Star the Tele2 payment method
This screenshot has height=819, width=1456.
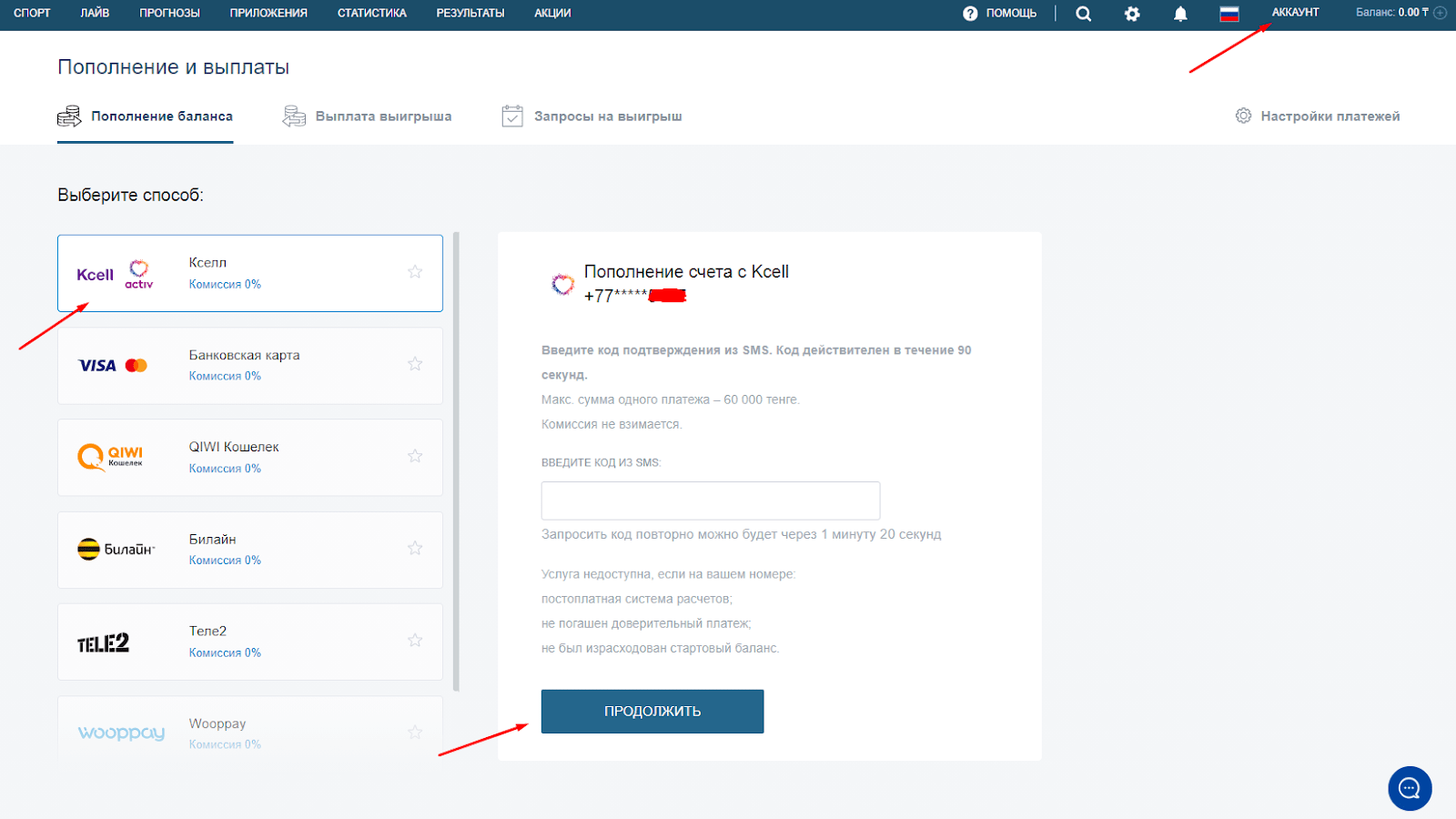coord(415,641)
